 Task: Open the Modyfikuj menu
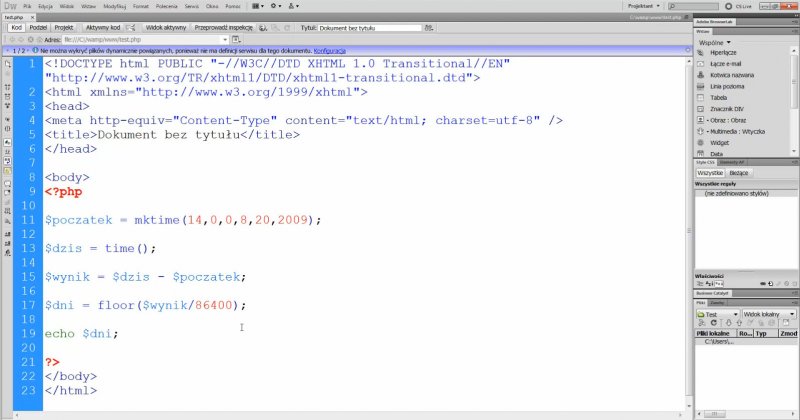(115, 5)
